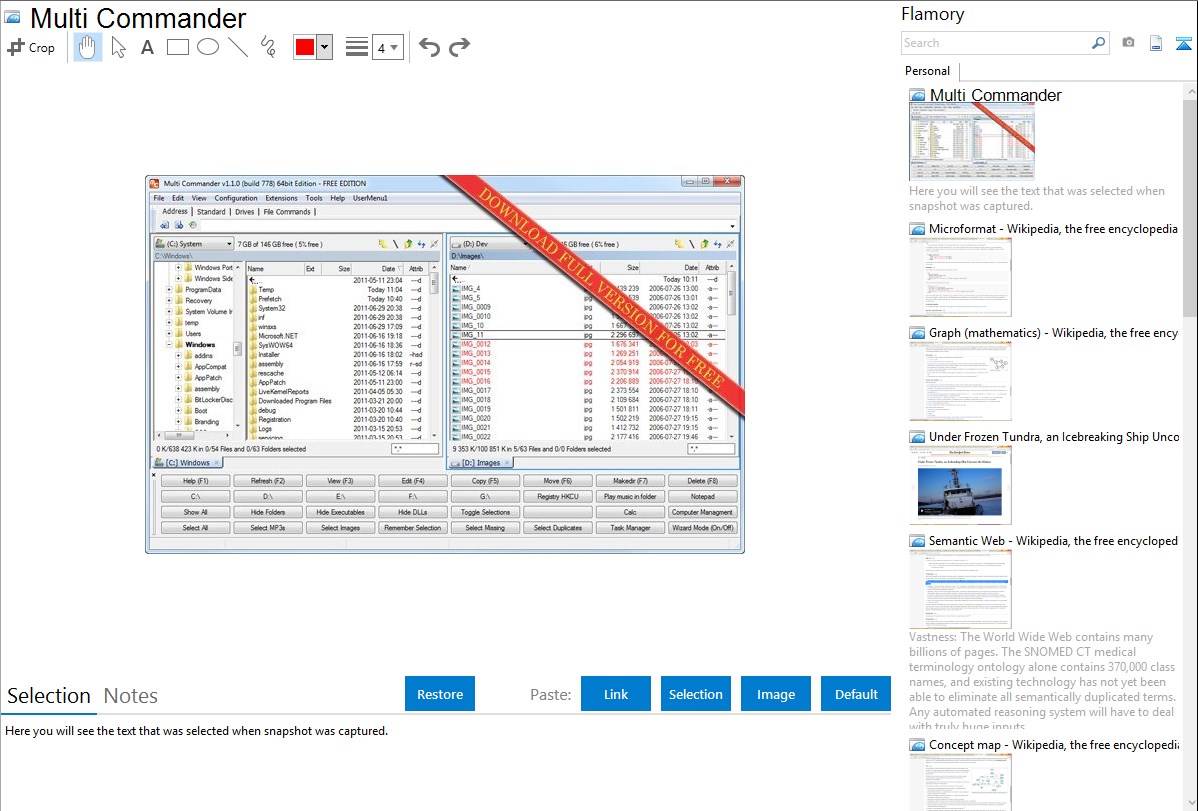Click the snapshot icon beside Graph (mathematics)
The image size is (1198, 811).
(x=917, y=333)
